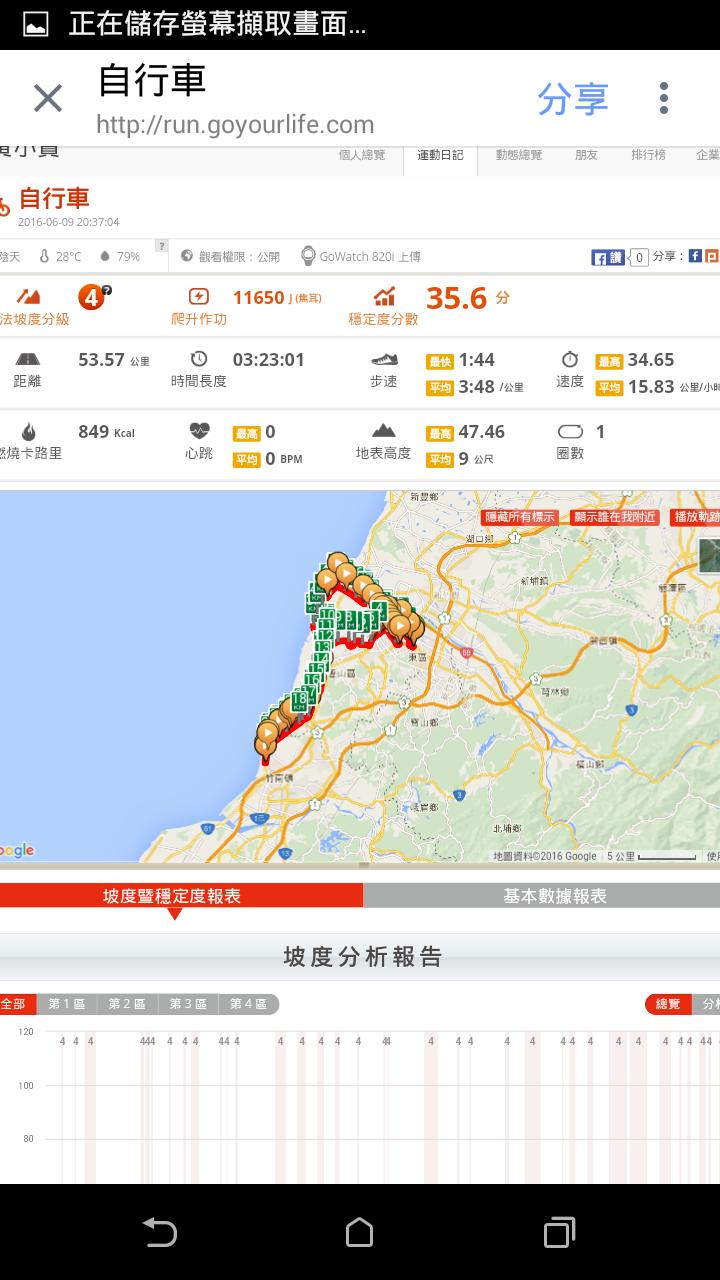Click the temperature thermometer icon
The width and height of the screenshot is (720, 1280).
46,256
